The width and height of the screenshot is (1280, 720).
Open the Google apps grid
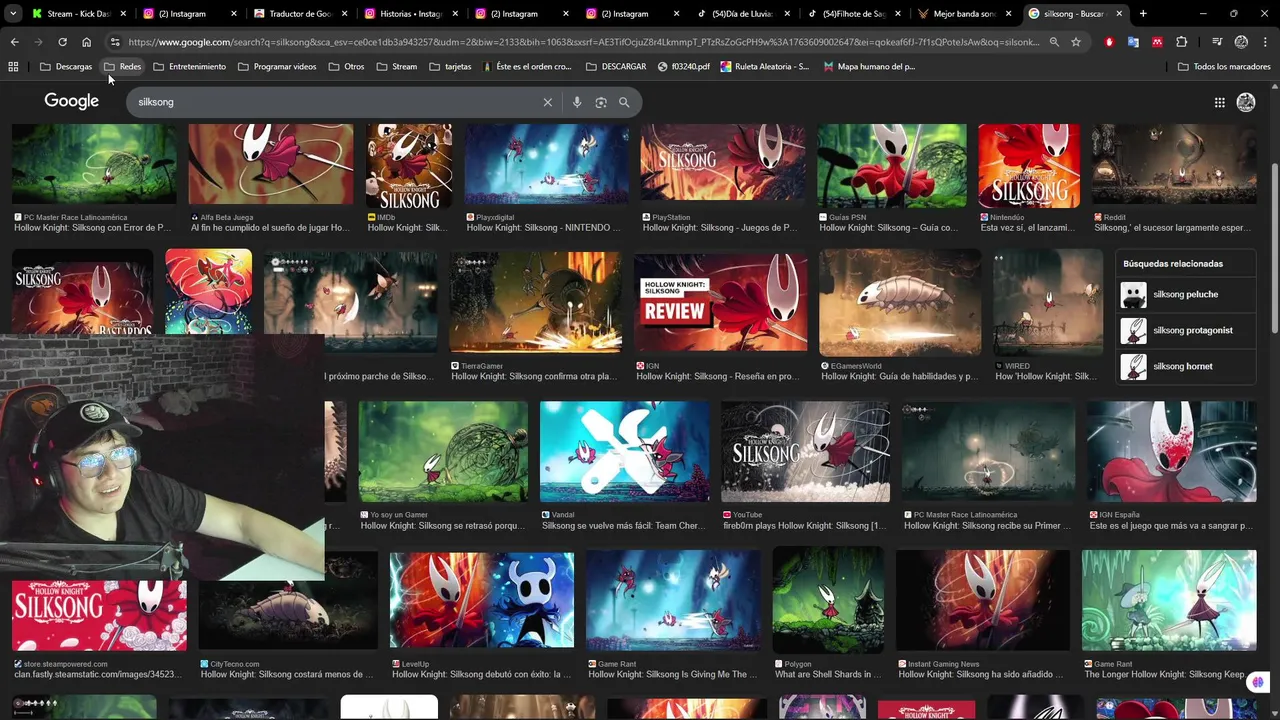[x=1220, y=102]
